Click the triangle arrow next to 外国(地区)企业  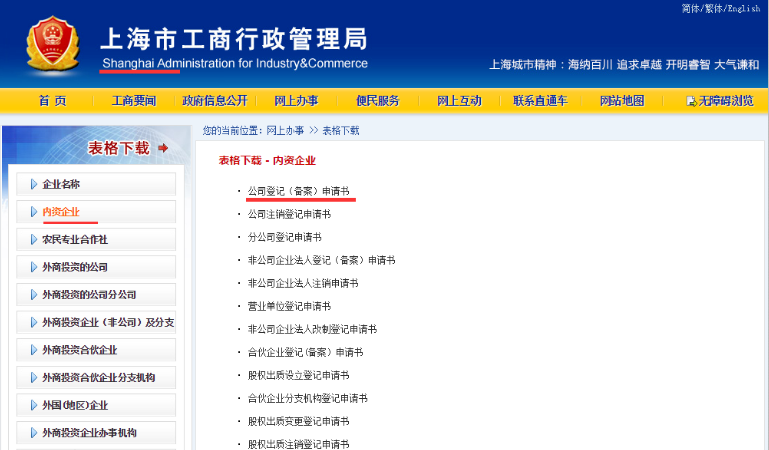coord(34,405)
